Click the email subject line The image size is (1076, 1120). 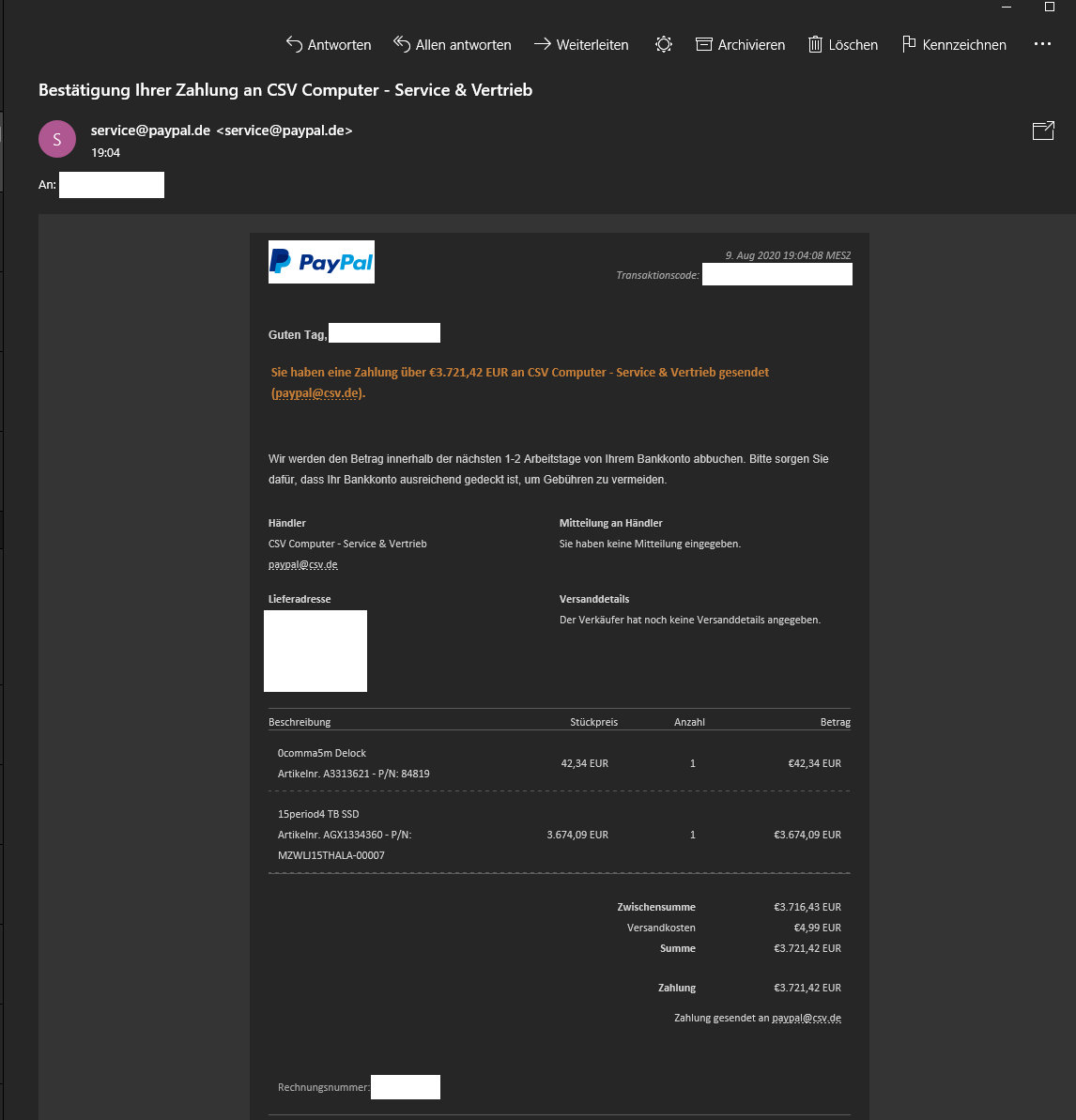[285, 90]
